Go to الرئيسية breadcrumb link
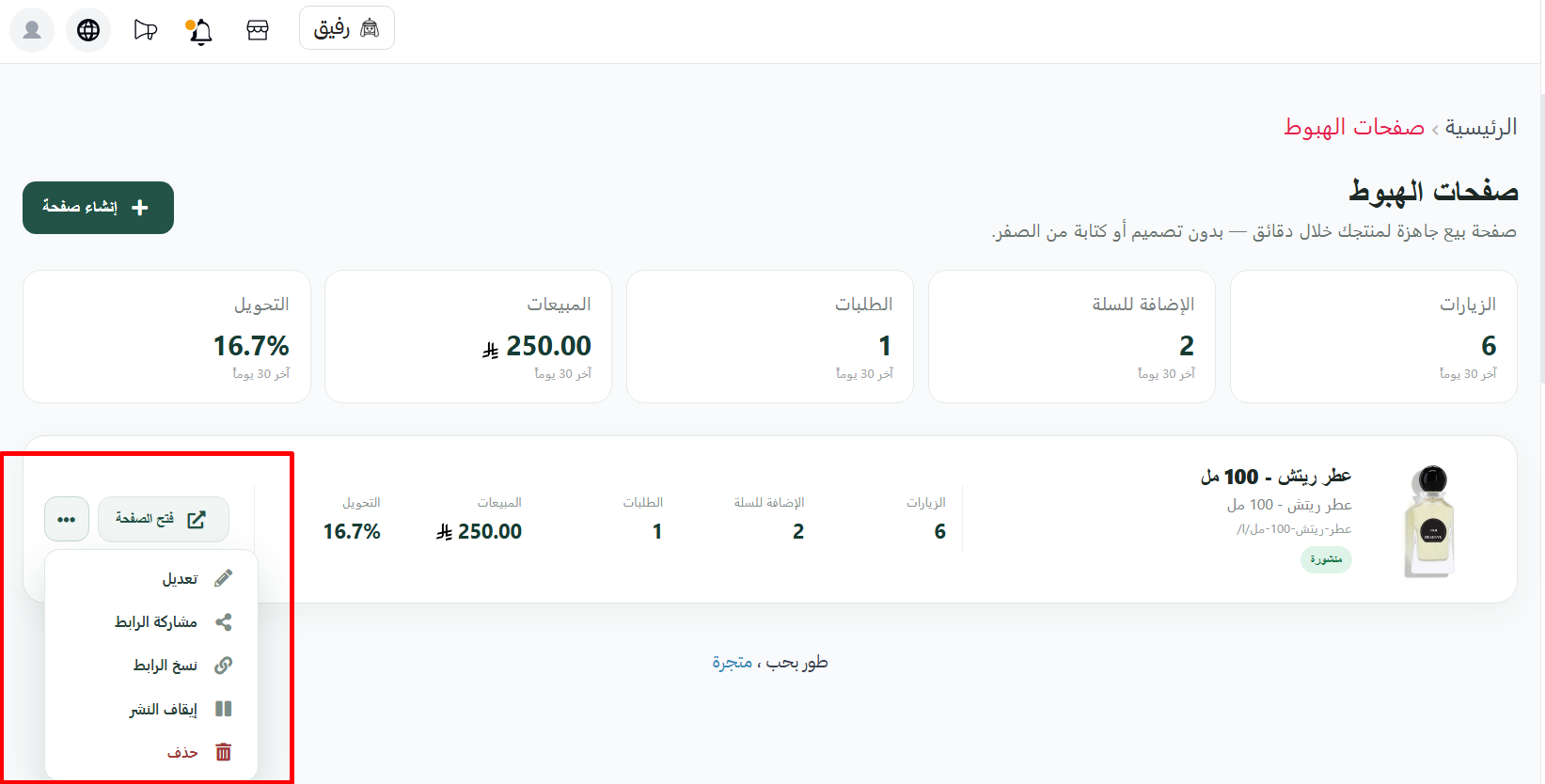This screenshot has height=784, width=1545. click(1481, 127)
